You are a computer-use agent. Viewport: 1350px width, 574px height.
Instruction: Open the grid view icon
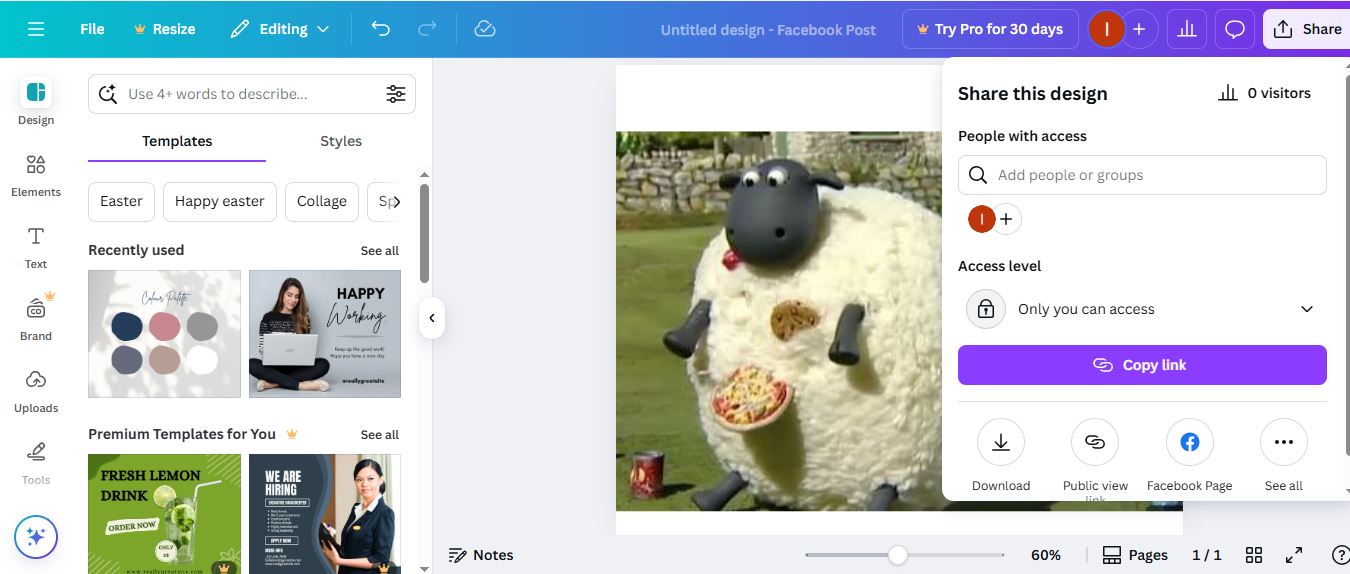(x=1254, y=555)
